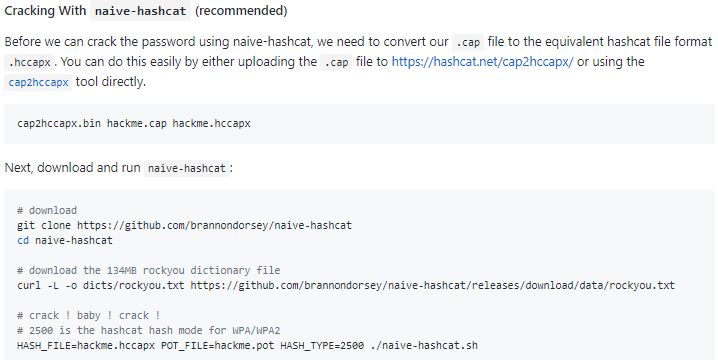Viewport: 718px width, 360px height.
Task: Click the 'Next, download and run' paragraph
Action: (x=119, y=168)
